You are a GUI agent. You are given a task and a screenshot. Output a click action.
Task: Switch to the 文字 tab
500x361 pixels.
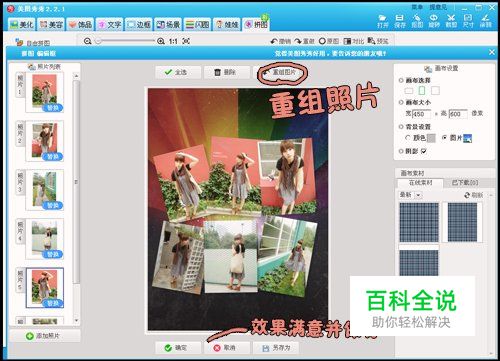coord(110,24)
